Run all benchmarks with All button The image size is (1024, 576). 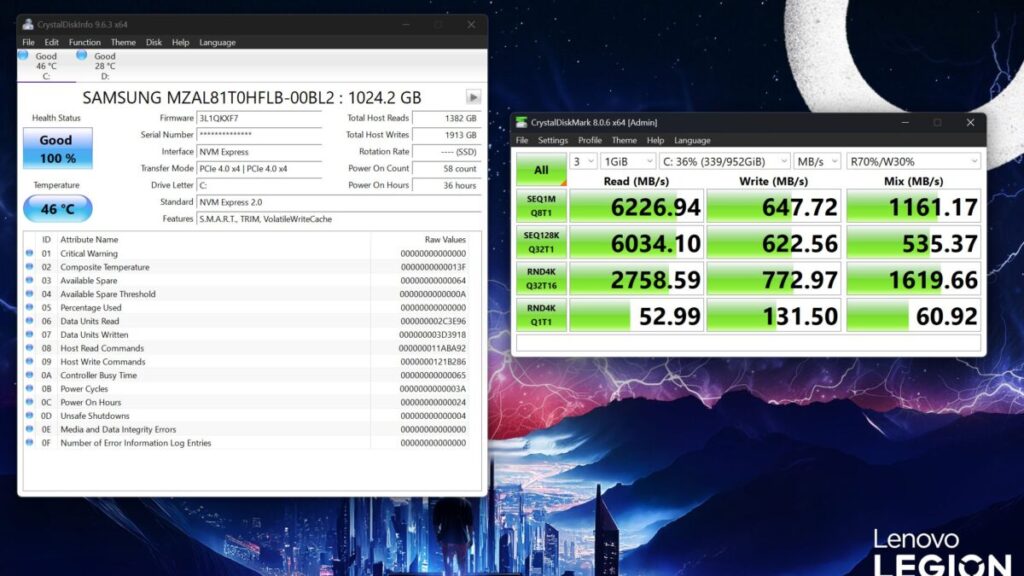pyautogui.click(x=541, y=170)
